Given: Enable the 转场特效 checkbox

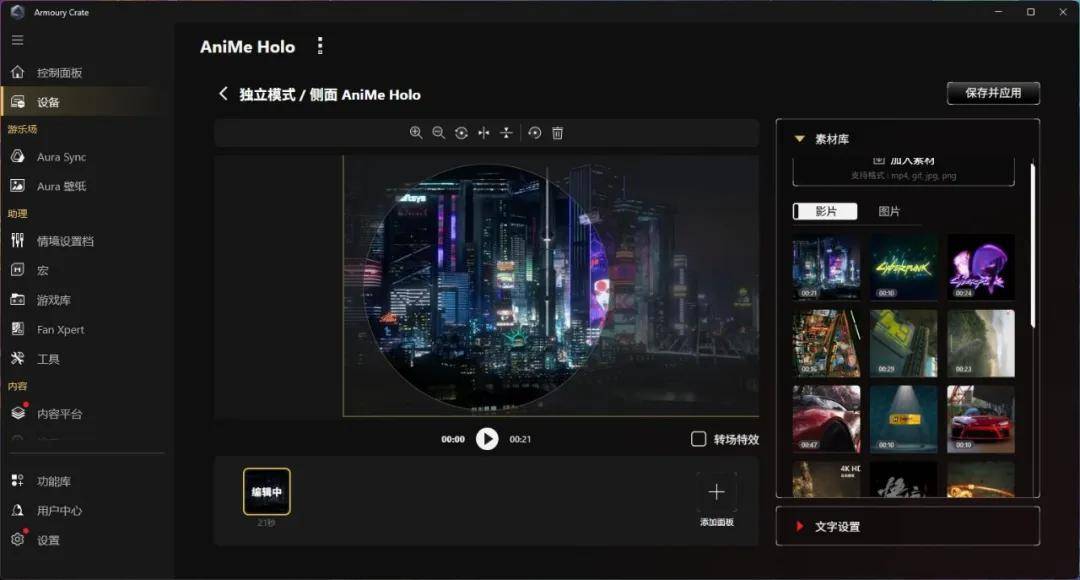Looking at the screenshot, I should (698, 439).
